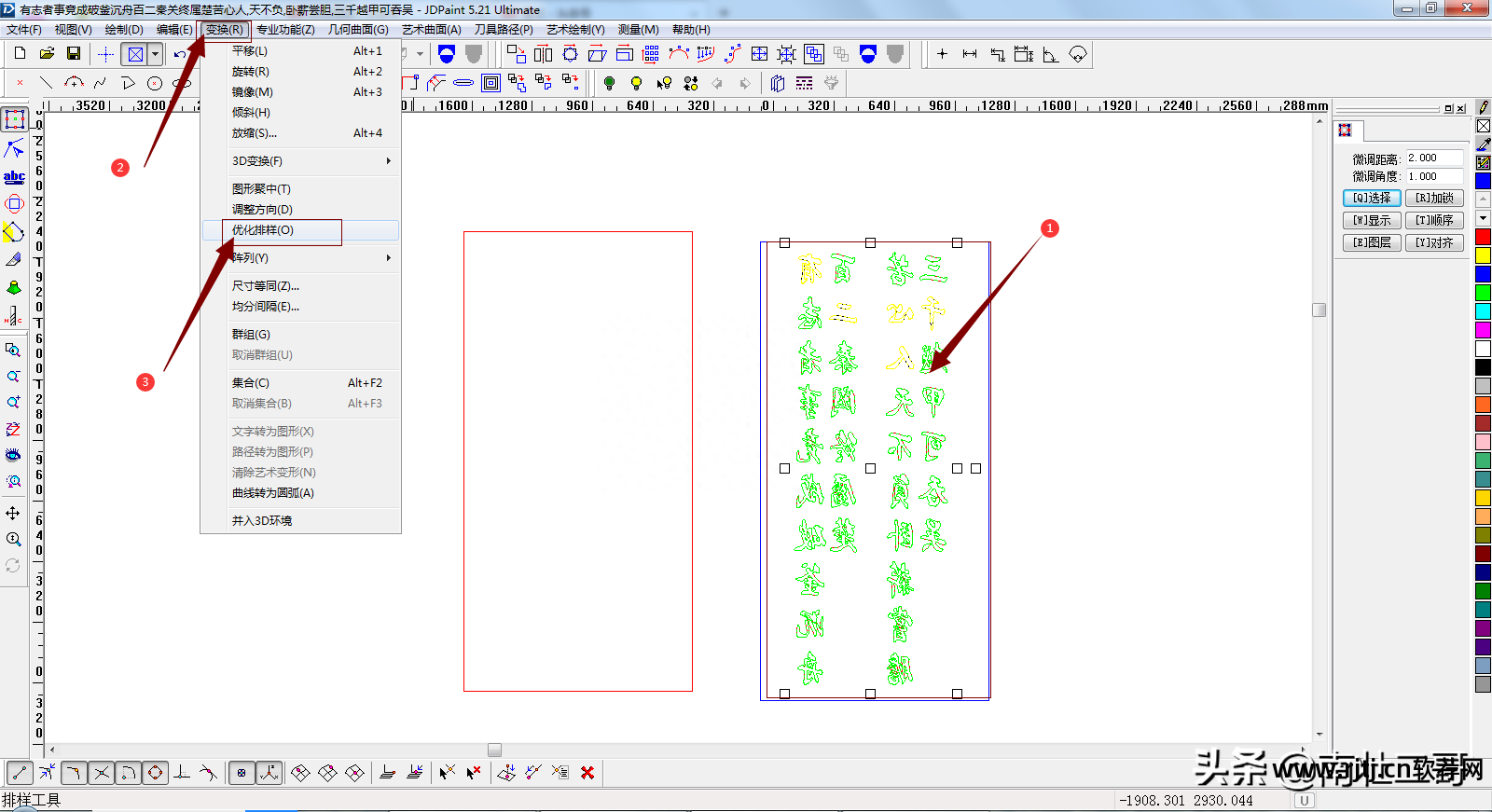Click the Undo arrow icon
The height and width of the screenshot is (812, 1492).
(180, 54)
